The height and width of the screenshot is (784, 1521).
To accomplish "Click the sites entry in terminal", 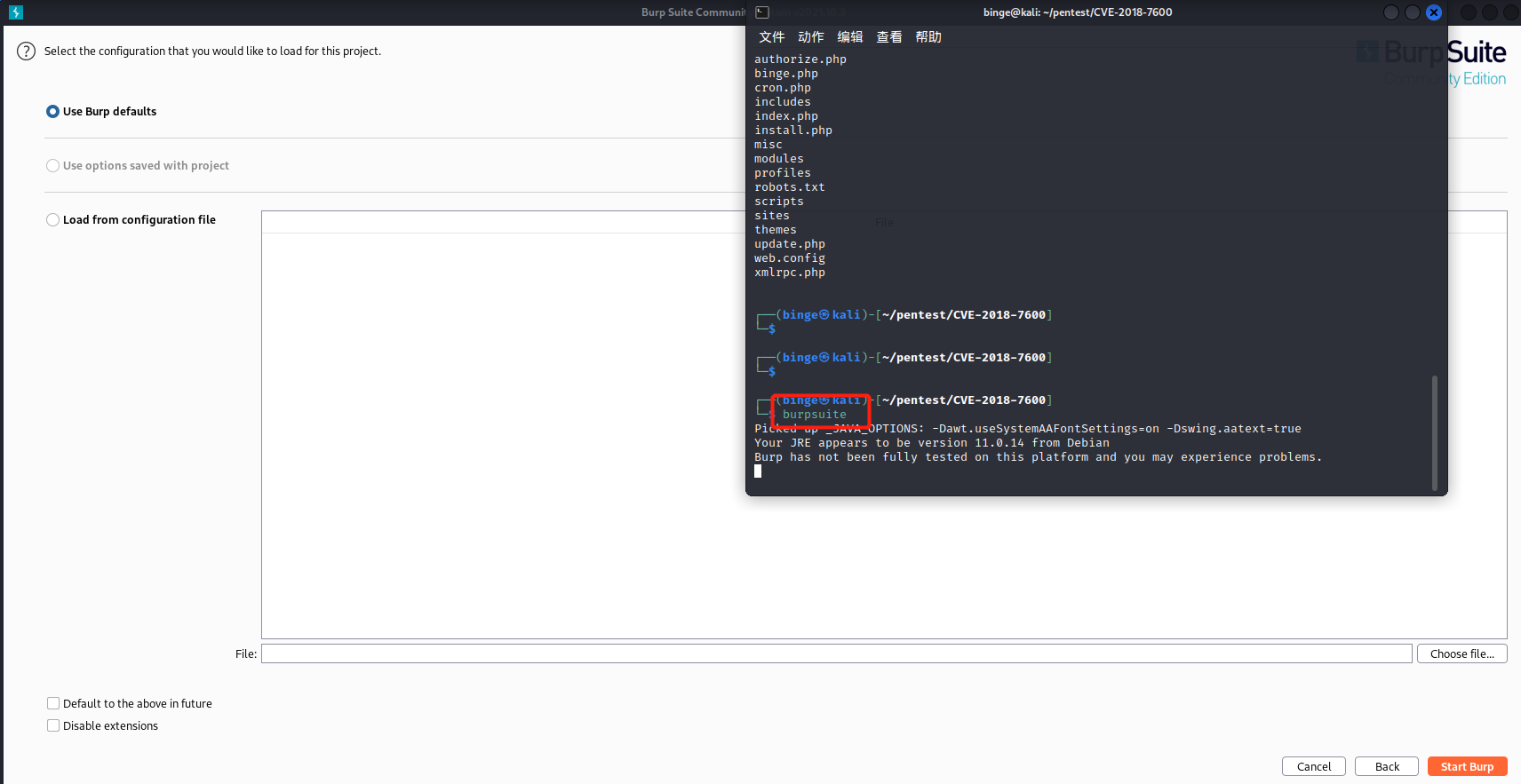I will click(x=772, y=216).
